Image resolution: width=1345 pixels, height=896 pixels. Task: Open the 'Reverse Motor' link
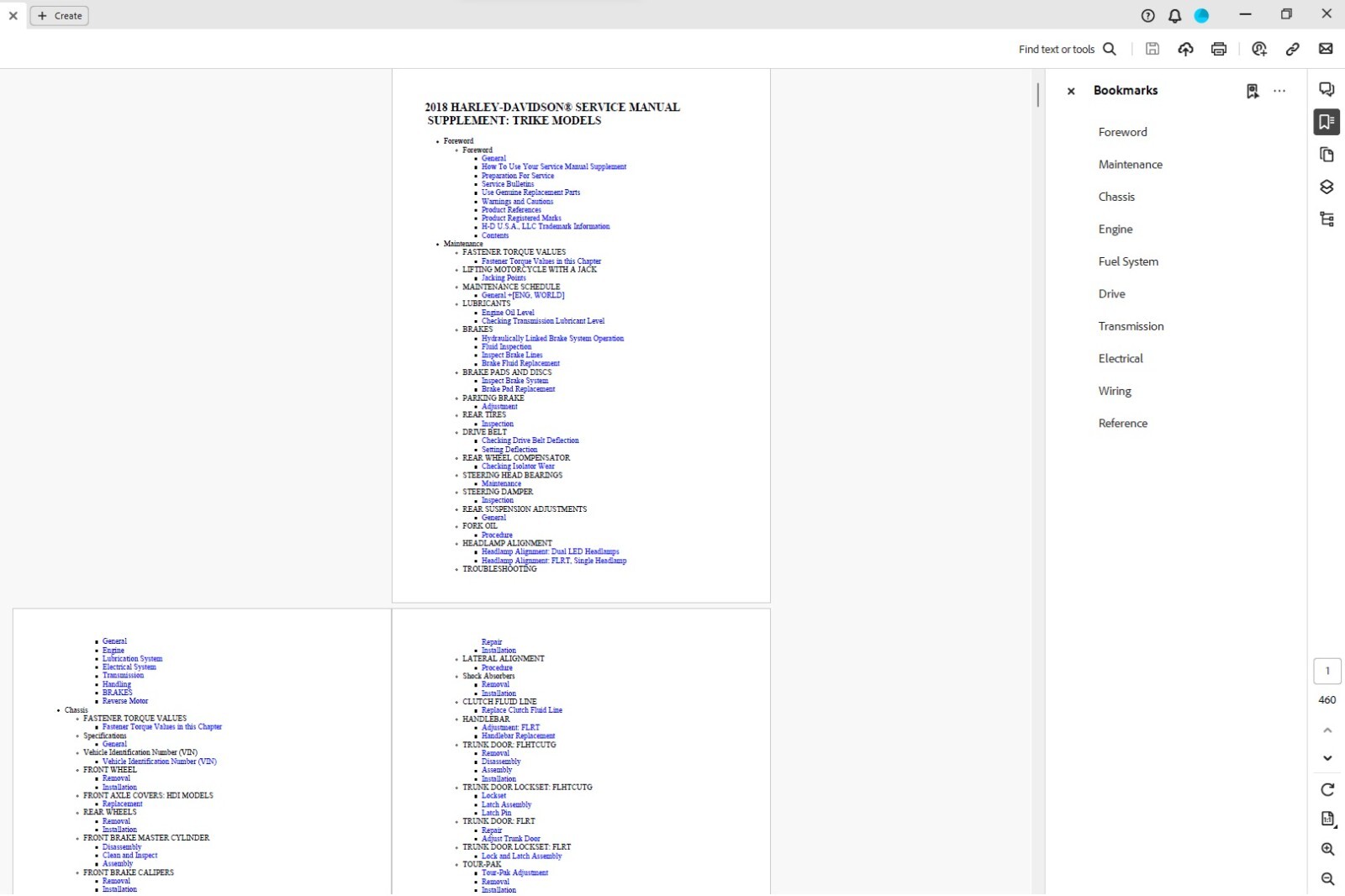pos(125,701)
